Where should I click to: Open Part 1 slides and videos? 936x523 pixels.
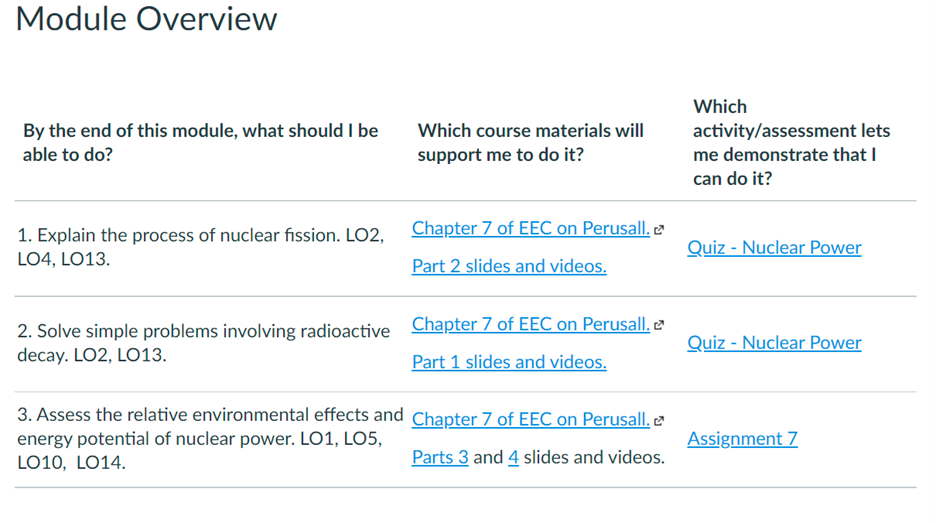(509, 362)
